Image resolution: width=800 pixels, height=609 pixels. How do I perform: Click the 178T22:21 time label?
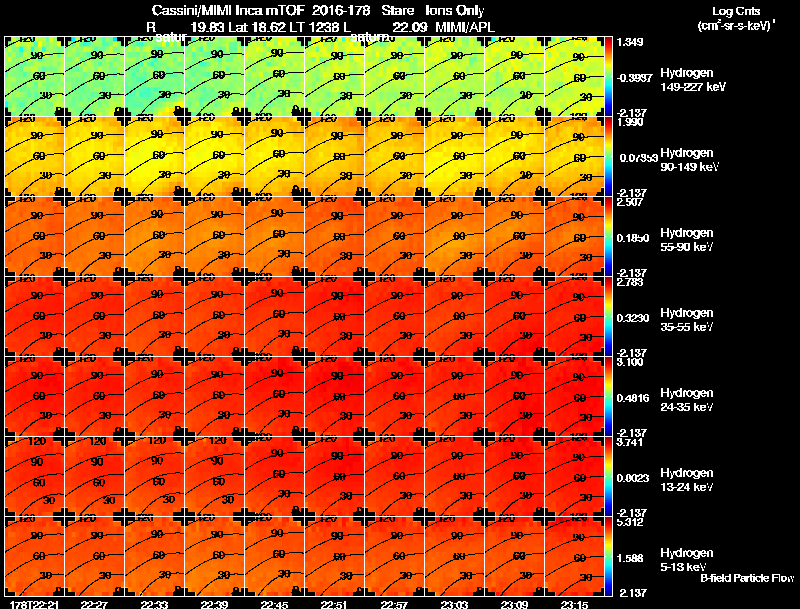click(34, 604)
